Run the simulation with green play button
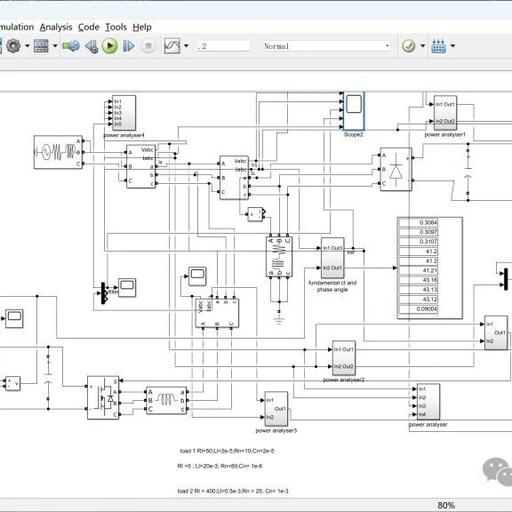This screenshot has height=512, width=512. (110, 46)
